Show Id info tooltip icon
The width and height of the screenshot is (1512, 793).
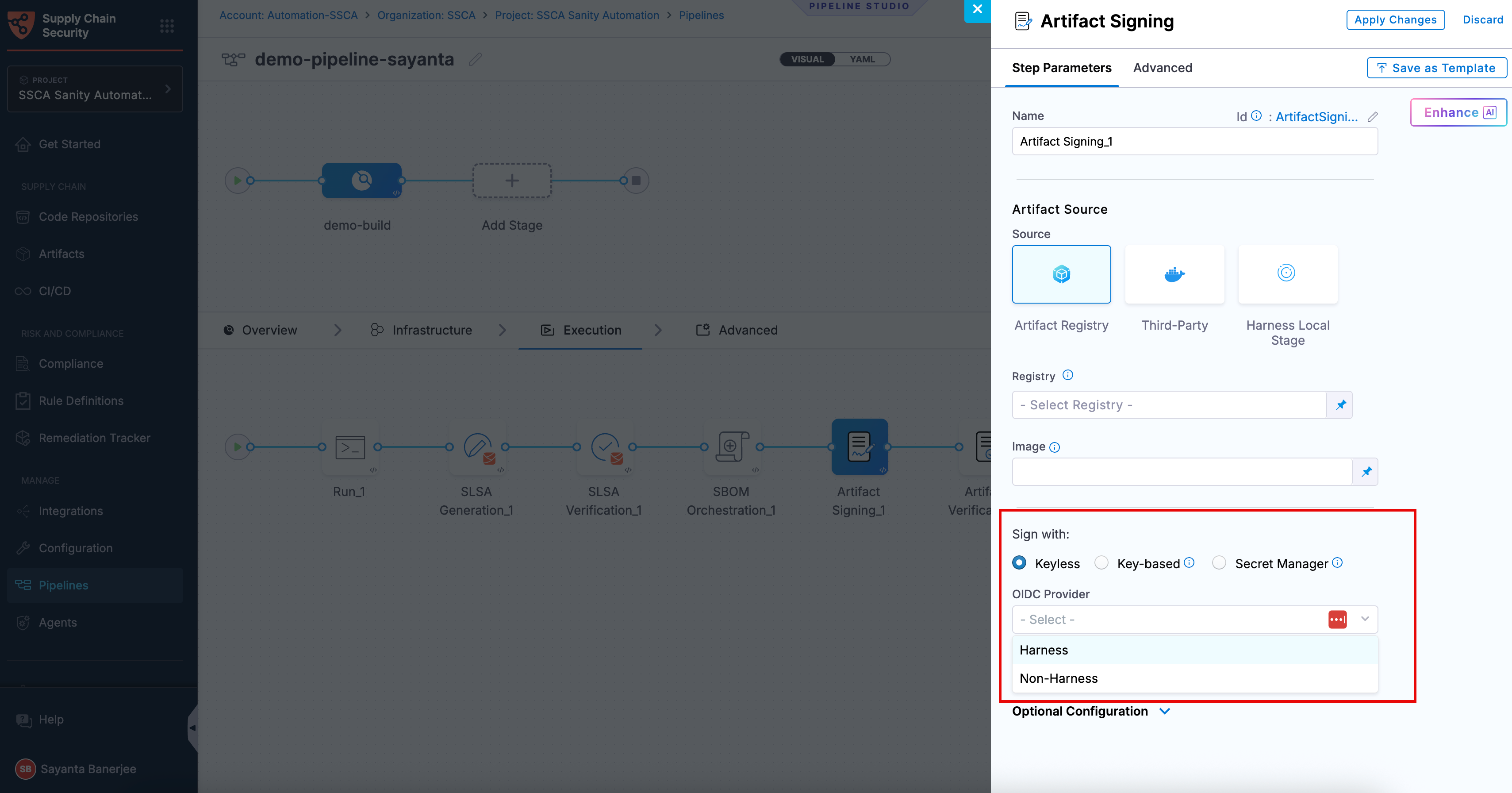click(x=1256, y=115)
